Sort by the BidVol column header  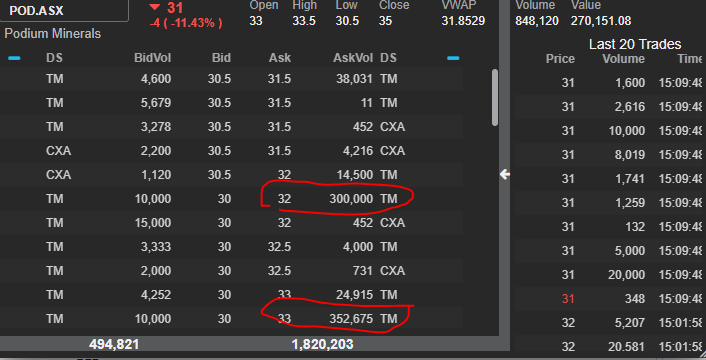[x=152, y=58]
